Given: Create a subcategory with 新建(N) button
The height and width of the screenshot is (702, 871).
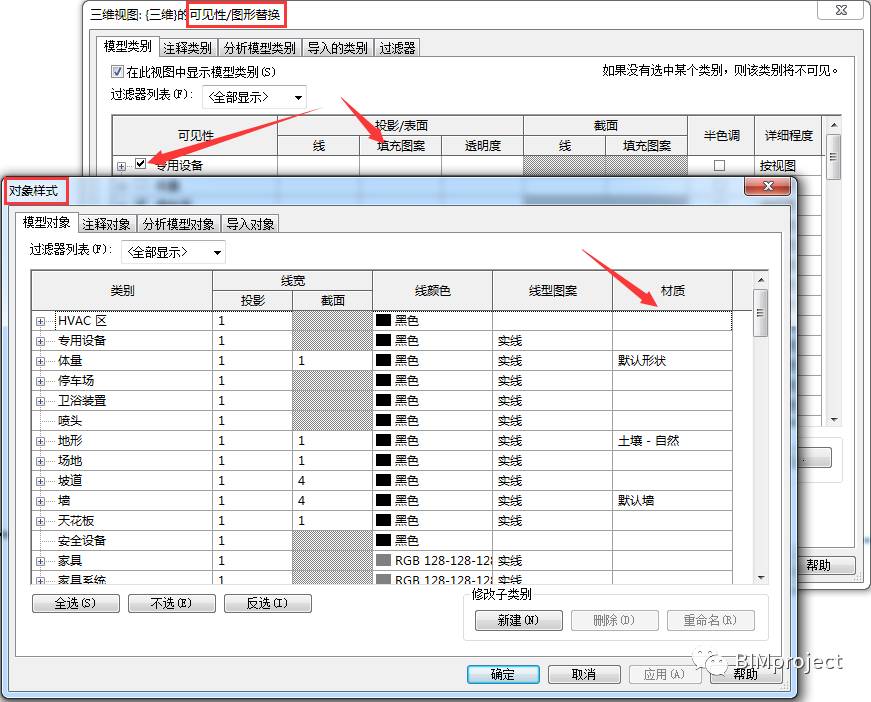Looking at the screenshot, I should click(x=519, y=620).
